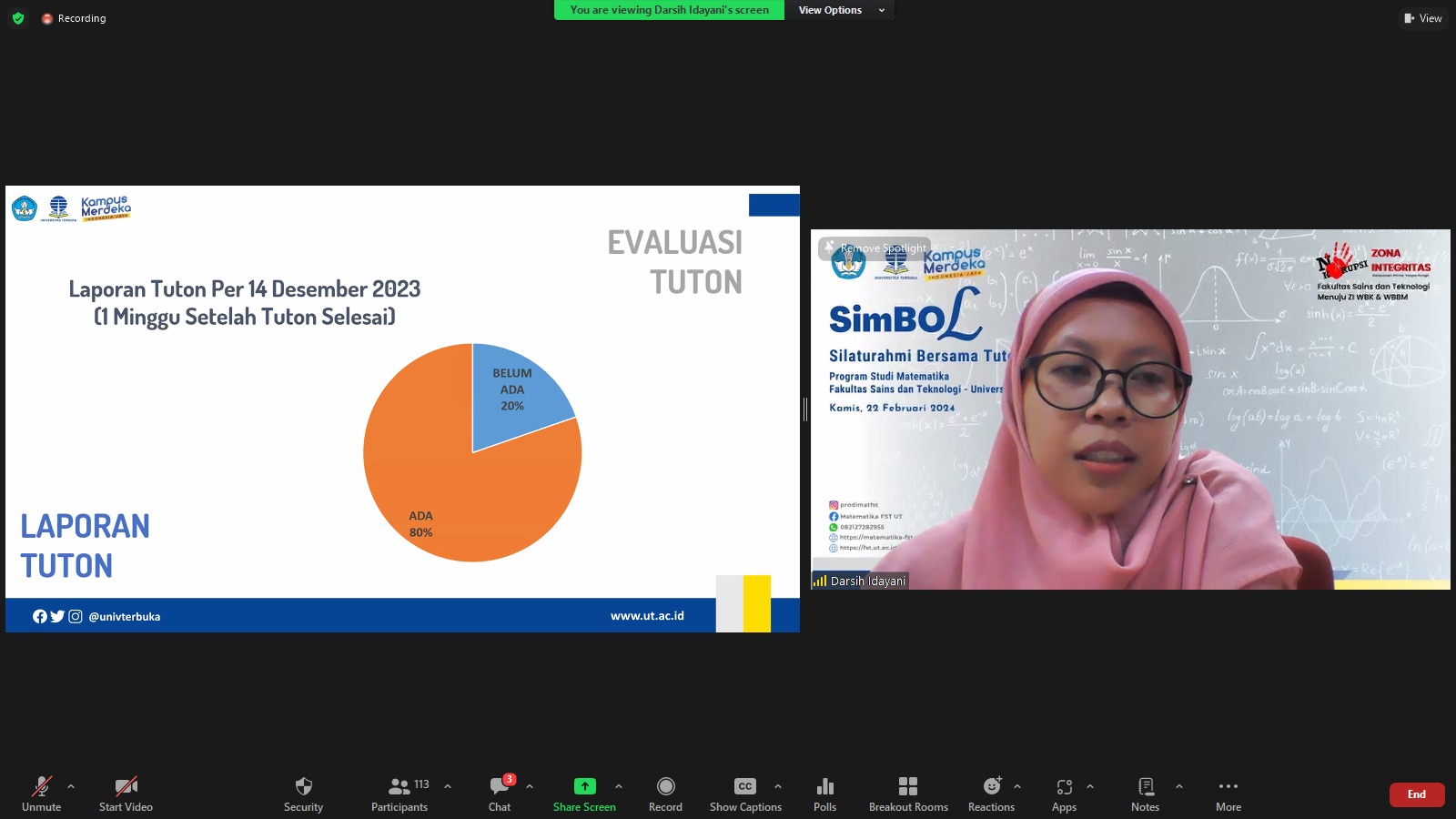Click the Record button
Viewport: 1456px width, 819px height.
pos(665,794)
